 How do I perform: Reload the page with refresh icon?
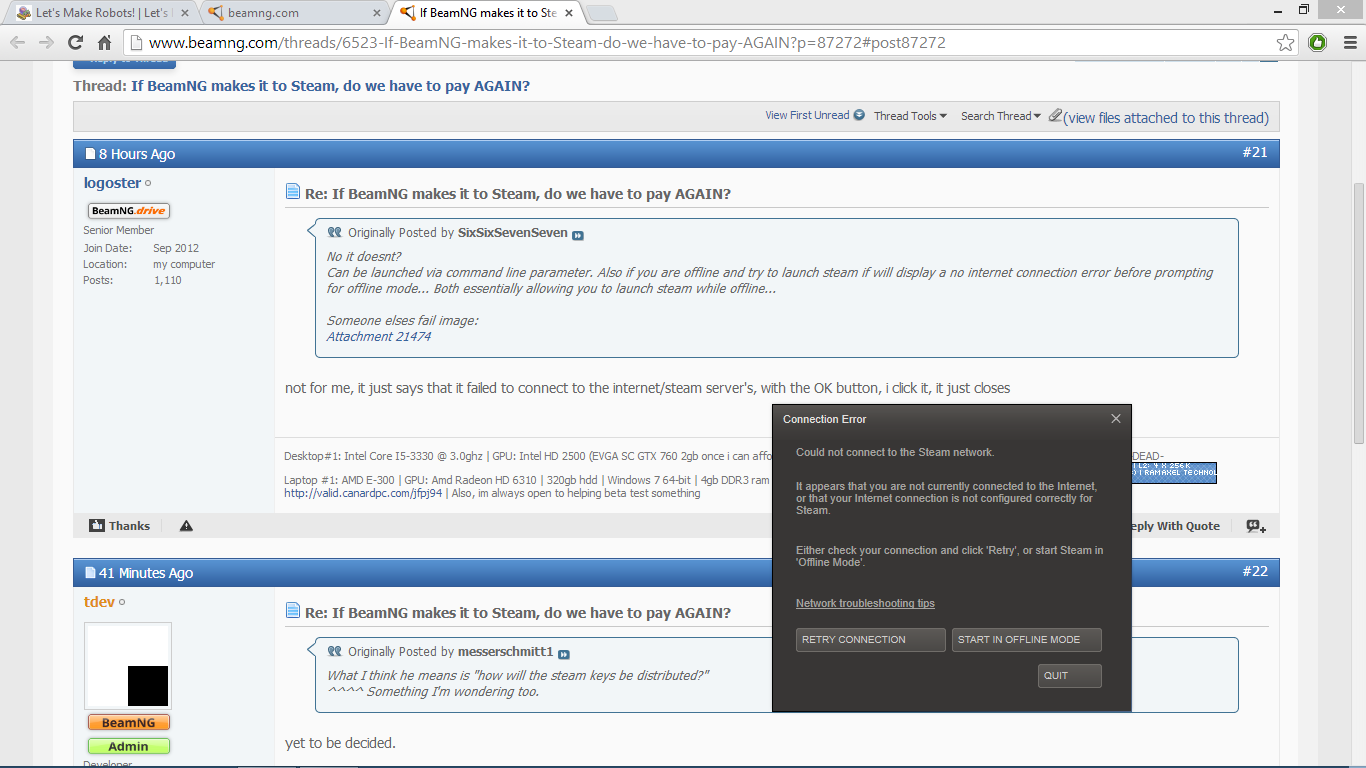[75, 43]
